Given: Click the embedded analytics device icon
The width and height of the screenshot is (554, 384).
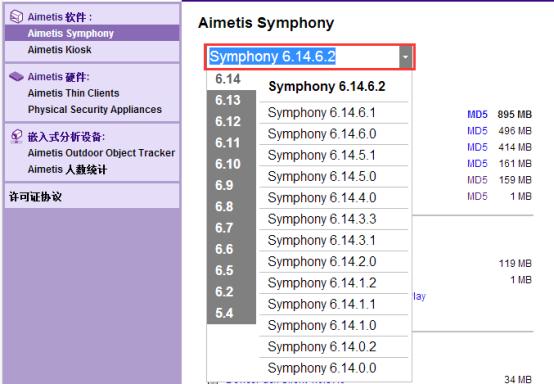Looking at the screenshot, I should (16, 136).
